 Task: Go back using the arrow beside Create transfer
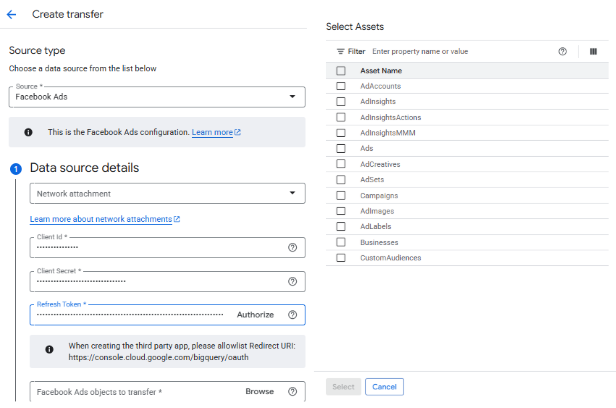(x=11, y=15)
